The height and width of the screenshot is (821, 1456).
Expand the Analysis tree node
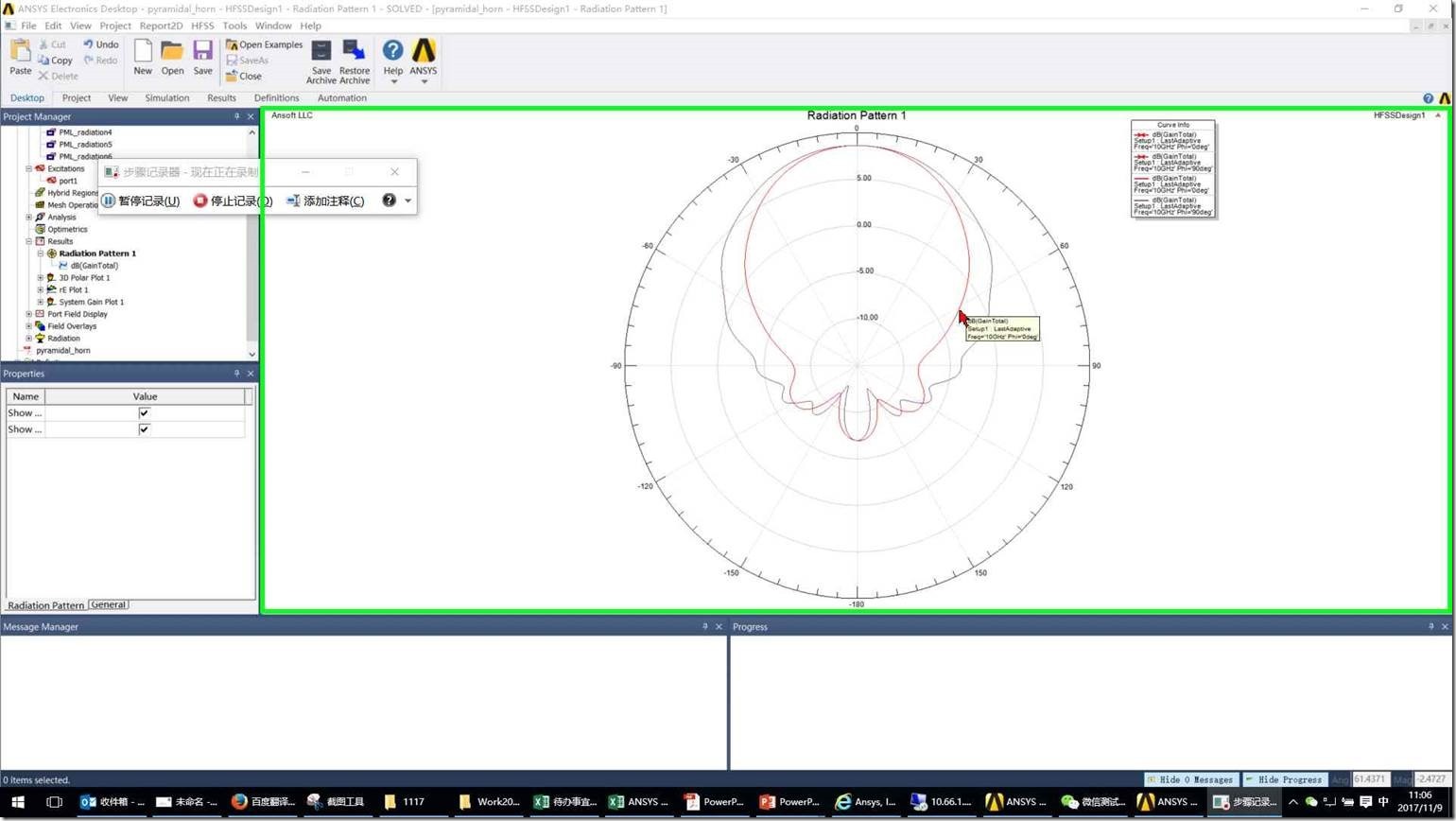point(28,217)
